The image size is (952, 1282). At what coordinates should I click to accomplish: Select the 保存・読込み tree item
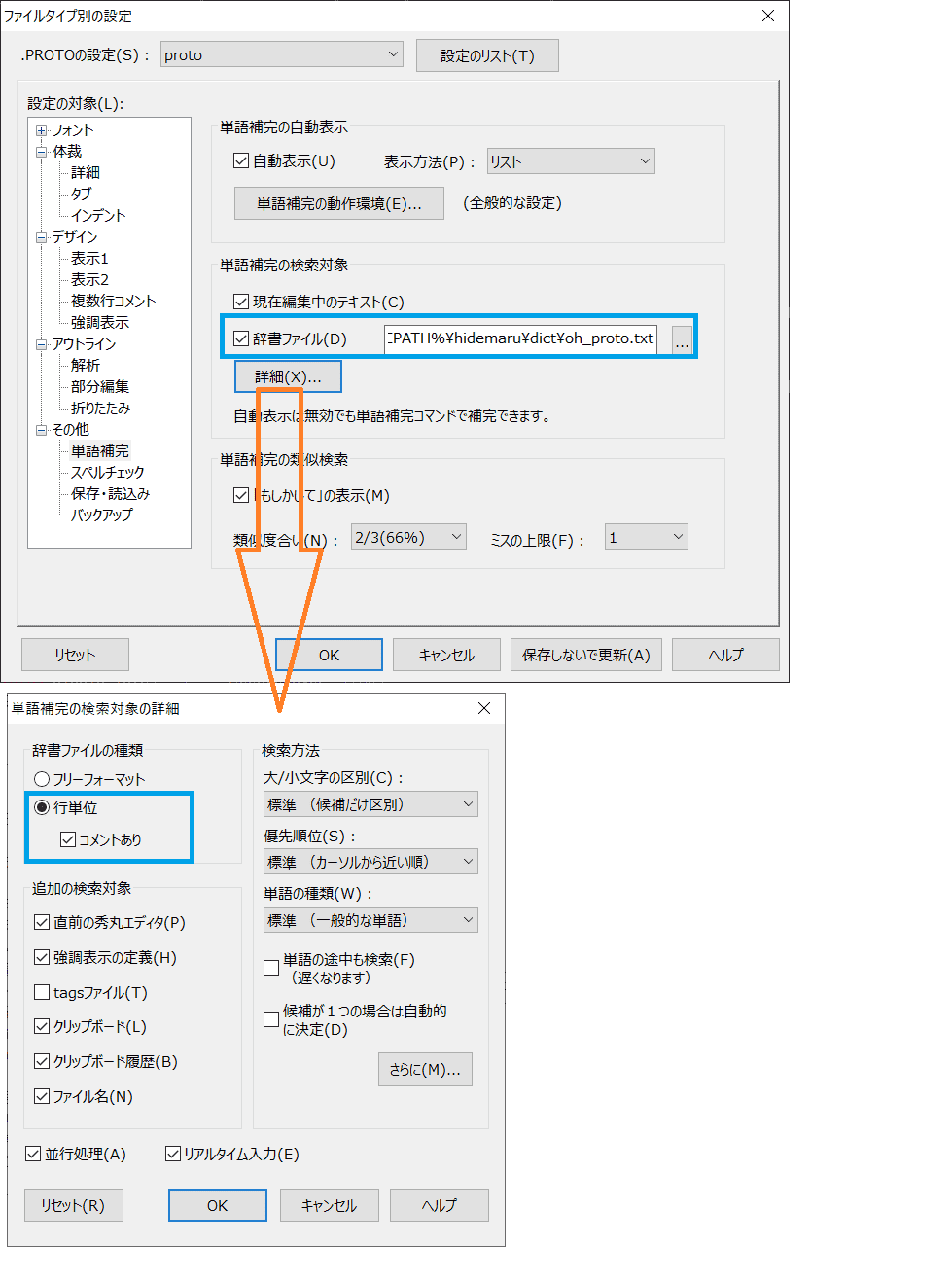point(110,494)
